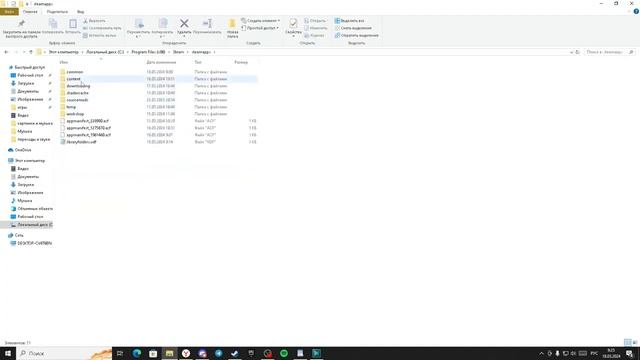640x360 pixels.
Task: Switch to large icons view toggle
Action: [x=635, y=342]
